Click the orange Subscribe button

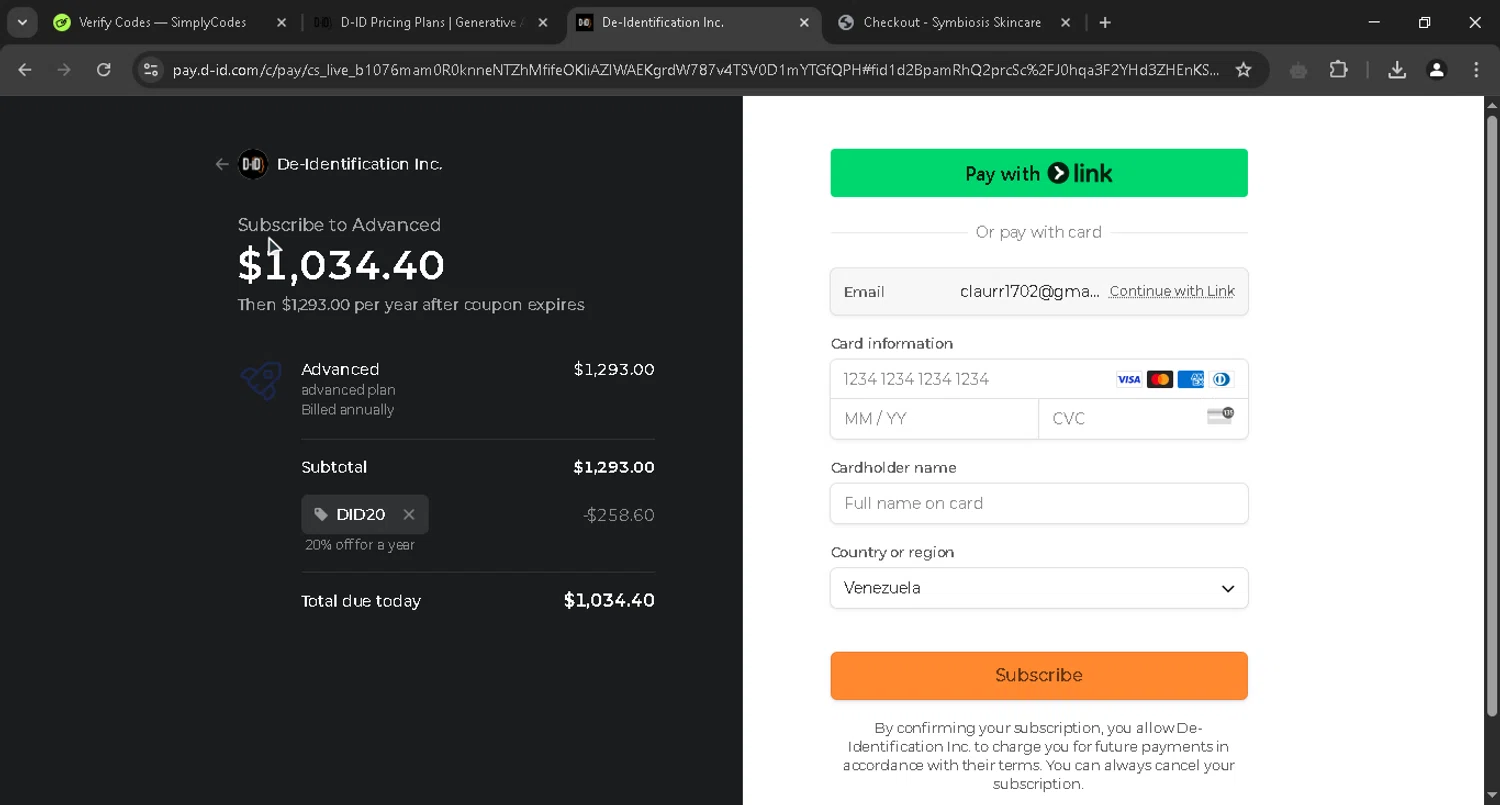coord(1039,676)
